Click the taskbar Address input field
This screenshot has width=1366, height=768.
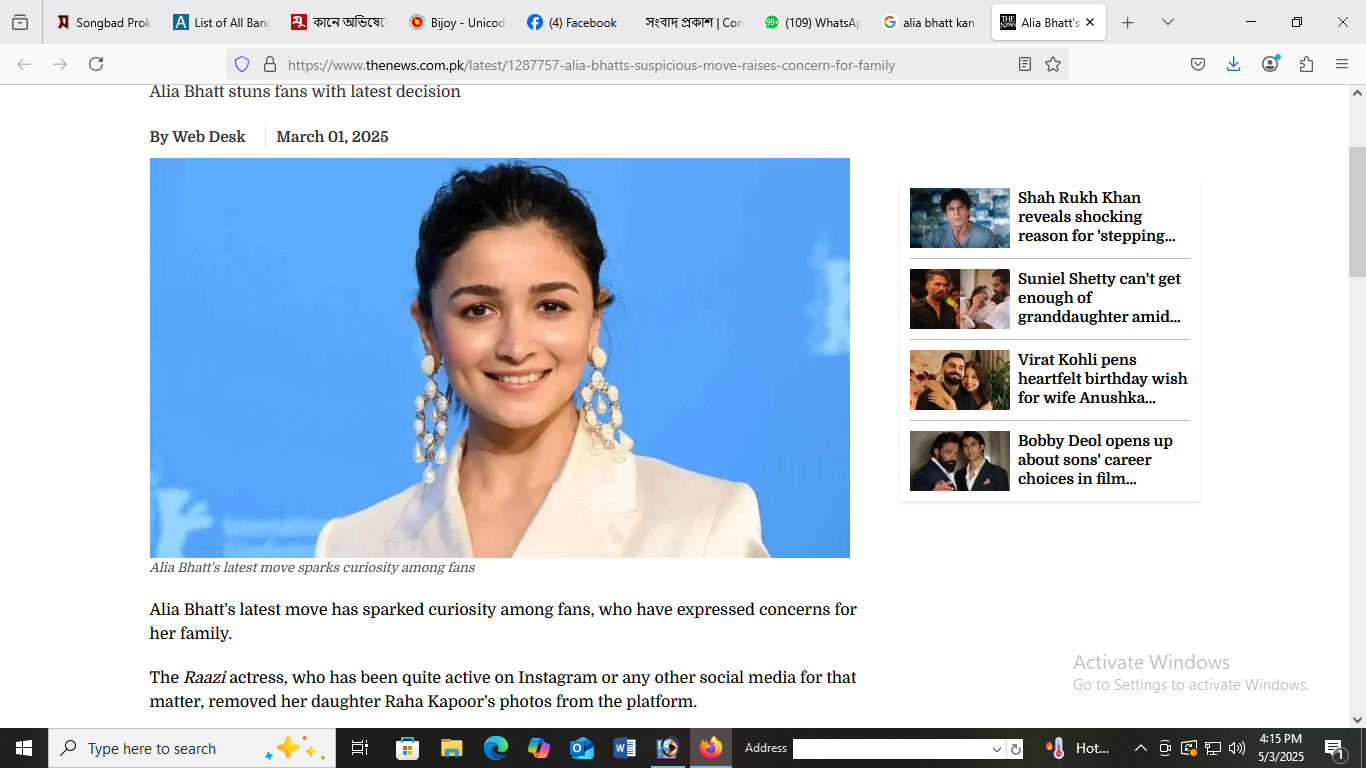pyautogui.click(x=890, y=749)
